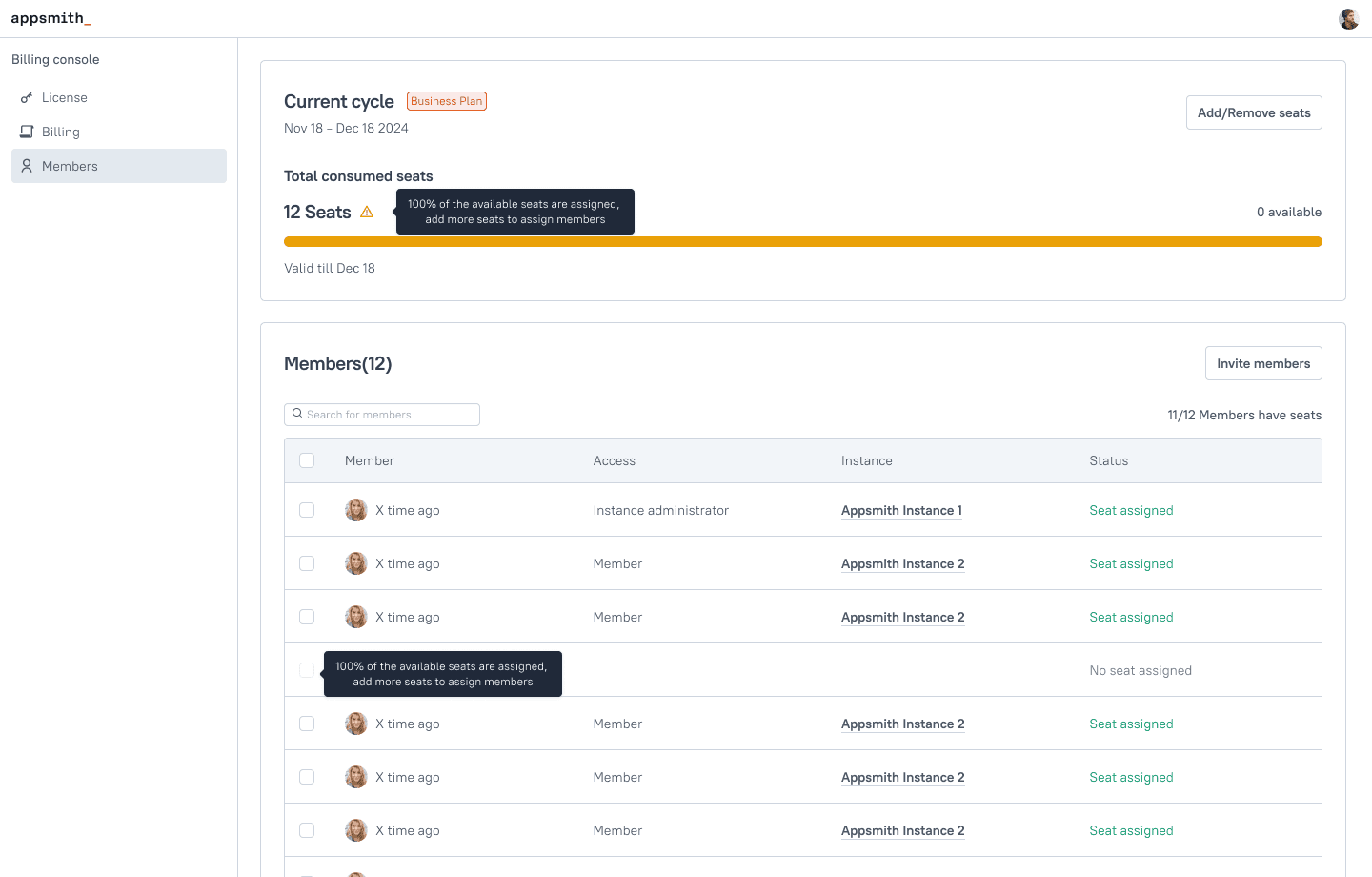Check the Instance administrator row checkbox
Image resolution: width=1372 pixels, height=877 pixels.
[x=307, y=510]
